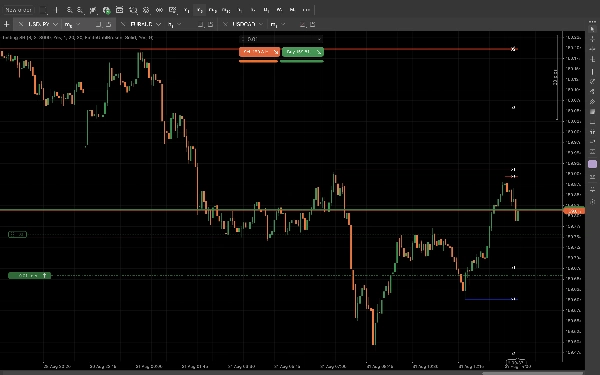Switch to the USDJPY chart tab
Screen dimensions: 600x375
[x=39, y=24]
